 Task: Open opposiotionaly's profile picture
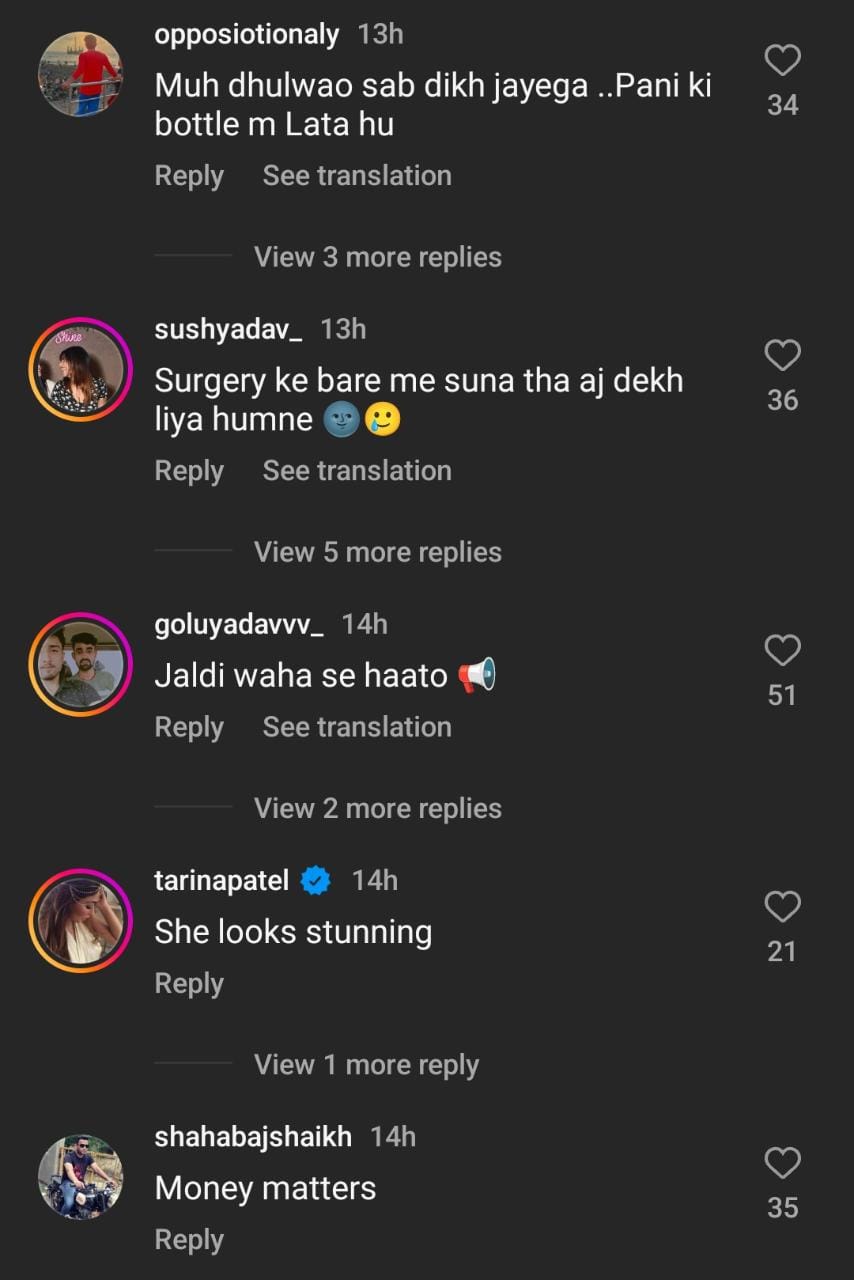[80, 75]
